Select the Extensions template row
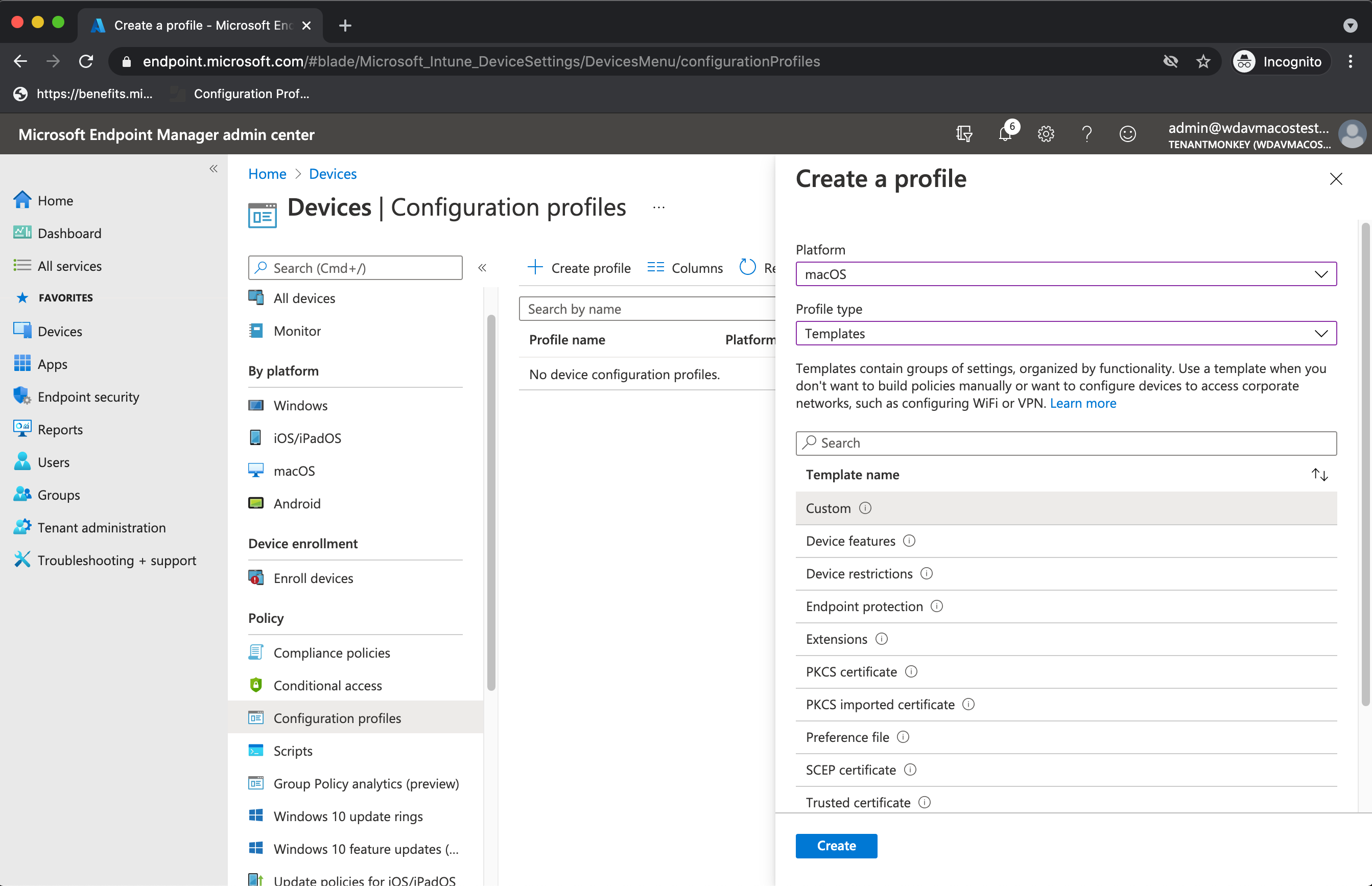The height and width of the screenshot is (886, 1372). 1066,639
